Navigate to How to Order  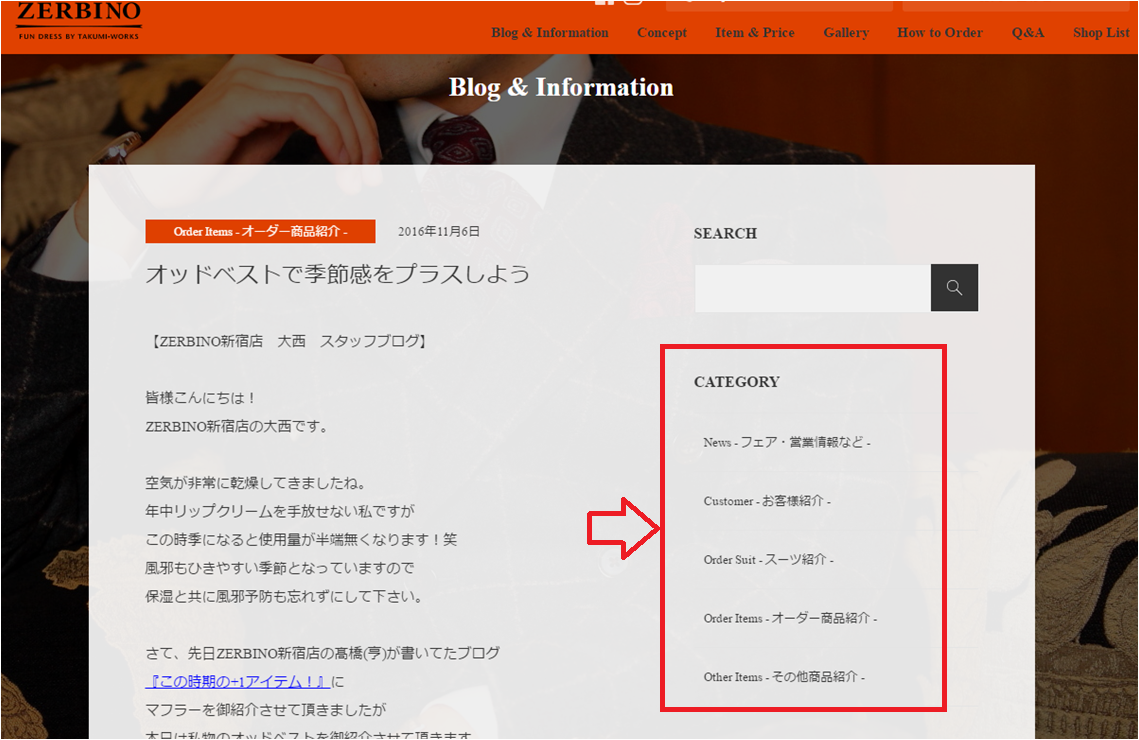939,33
